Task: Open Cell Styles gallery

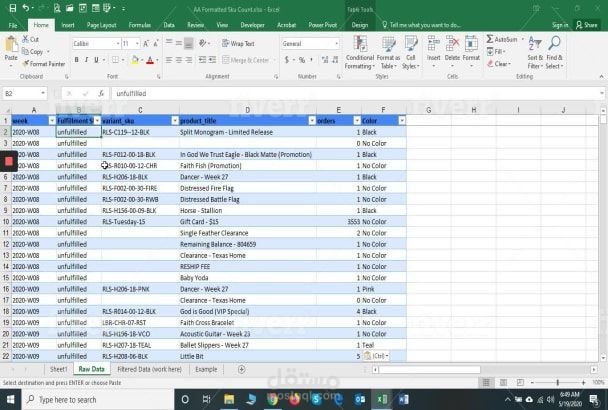Action: pos(411,52)
